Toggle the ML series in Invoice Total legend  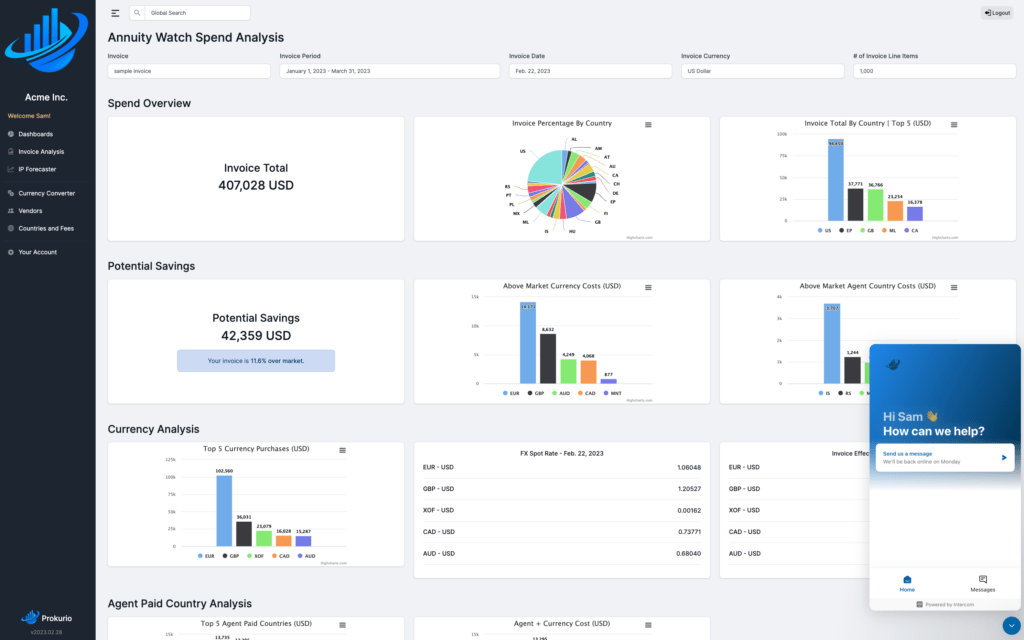pos(889,231)
